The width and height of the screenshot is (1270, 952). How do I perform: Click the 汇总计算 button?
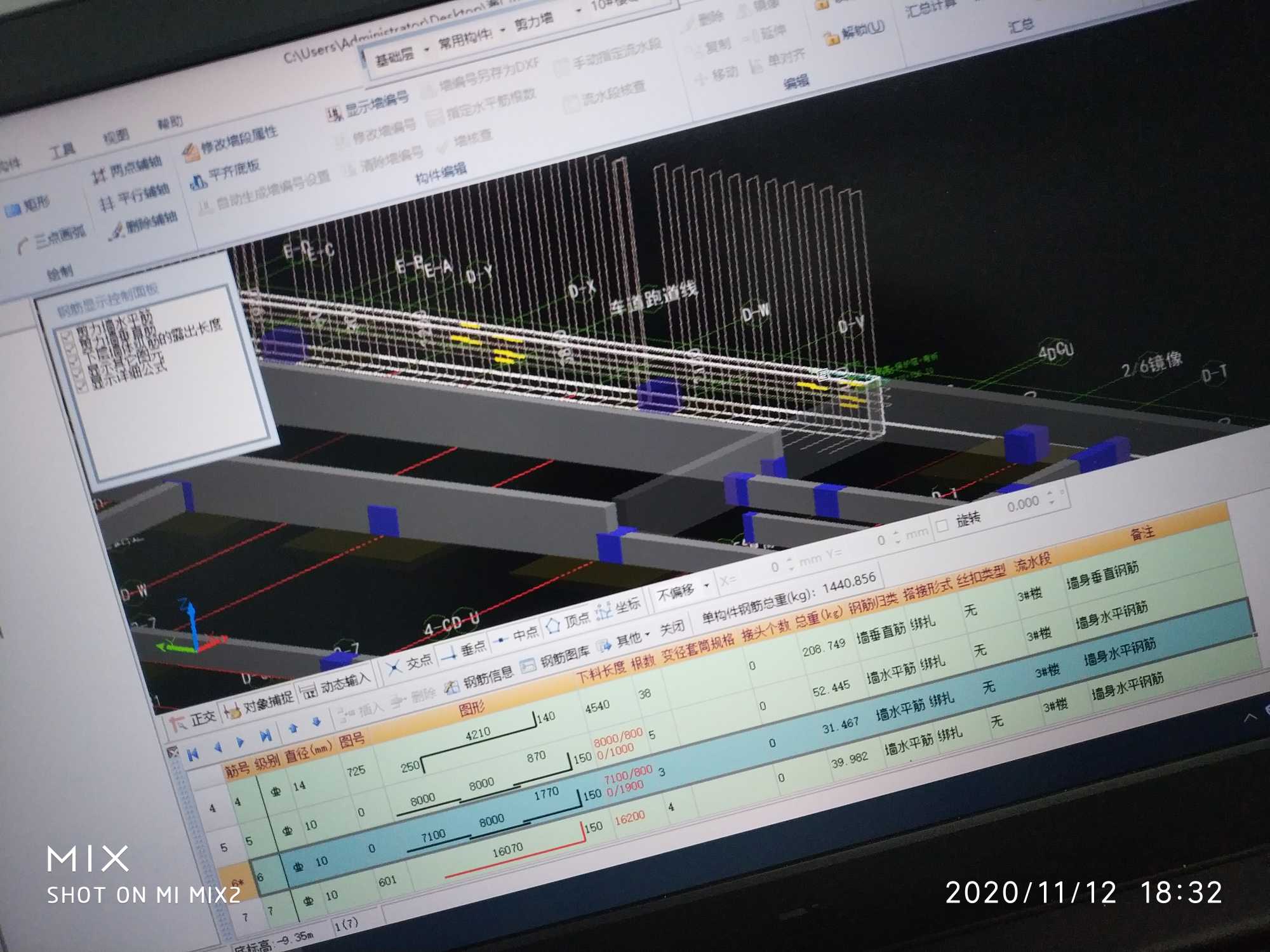[x=932, y=9]
